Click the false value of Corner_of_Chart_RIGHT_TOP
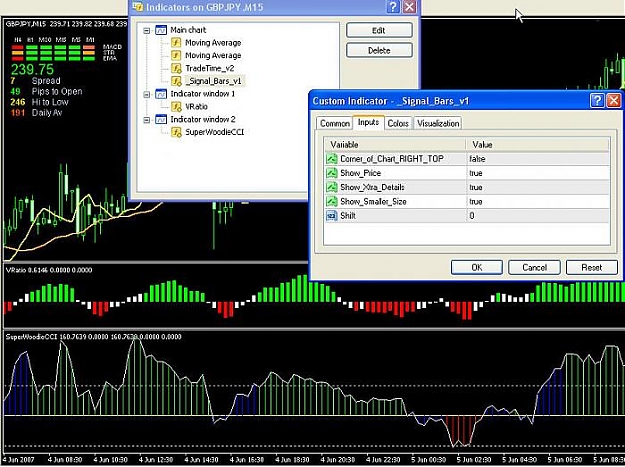Viewport: 625px width, 467px height. click(477, 159)
